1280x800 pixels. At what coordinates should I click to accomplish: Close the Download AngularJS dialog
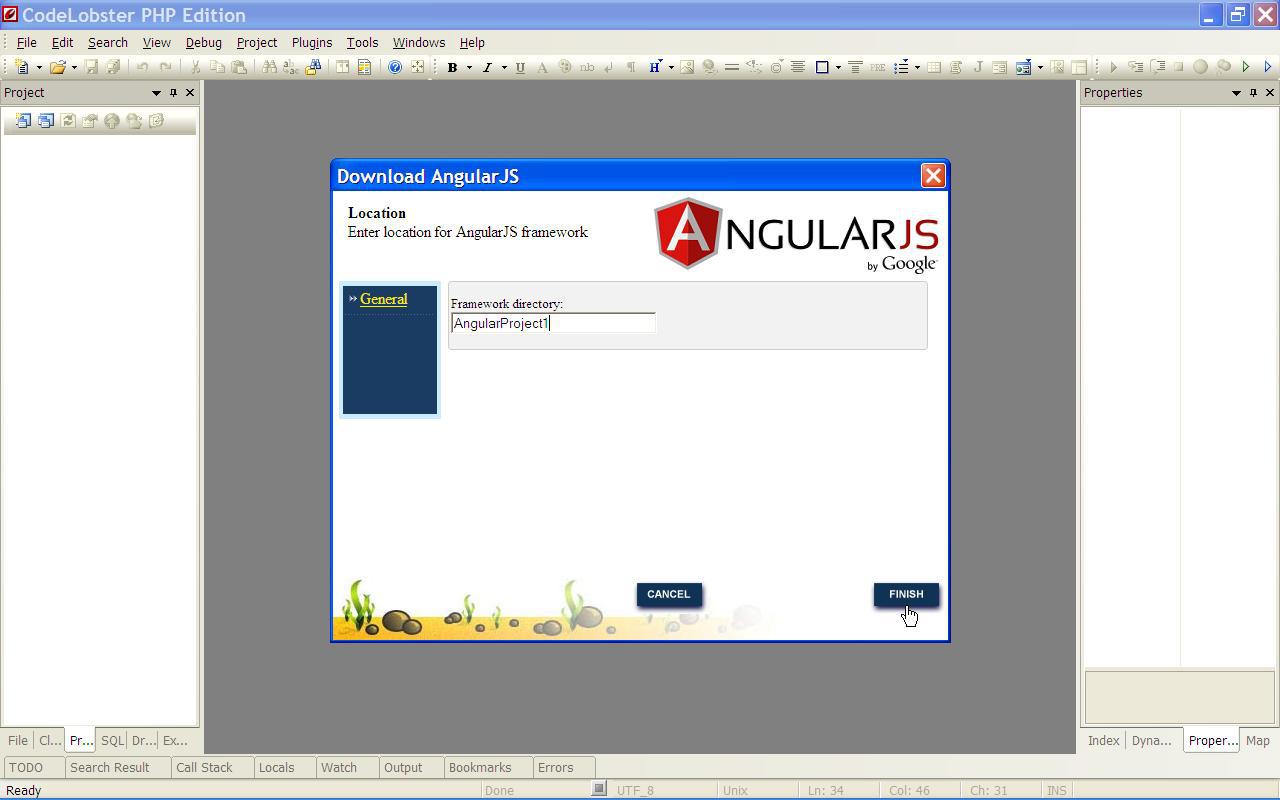pos(933,176)
